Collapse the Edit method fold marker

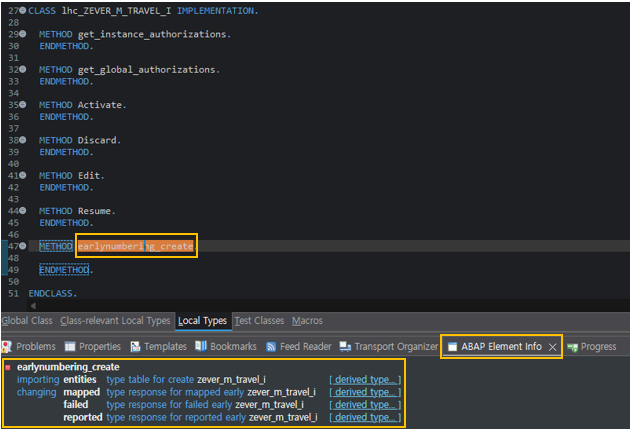pyautogui.click(x=23, y=176)
